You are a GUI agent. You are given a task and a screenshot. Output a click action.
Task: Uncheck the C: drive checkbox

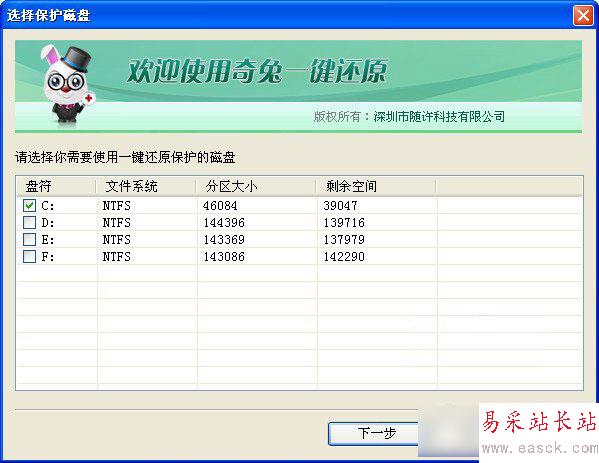point(29,206)
